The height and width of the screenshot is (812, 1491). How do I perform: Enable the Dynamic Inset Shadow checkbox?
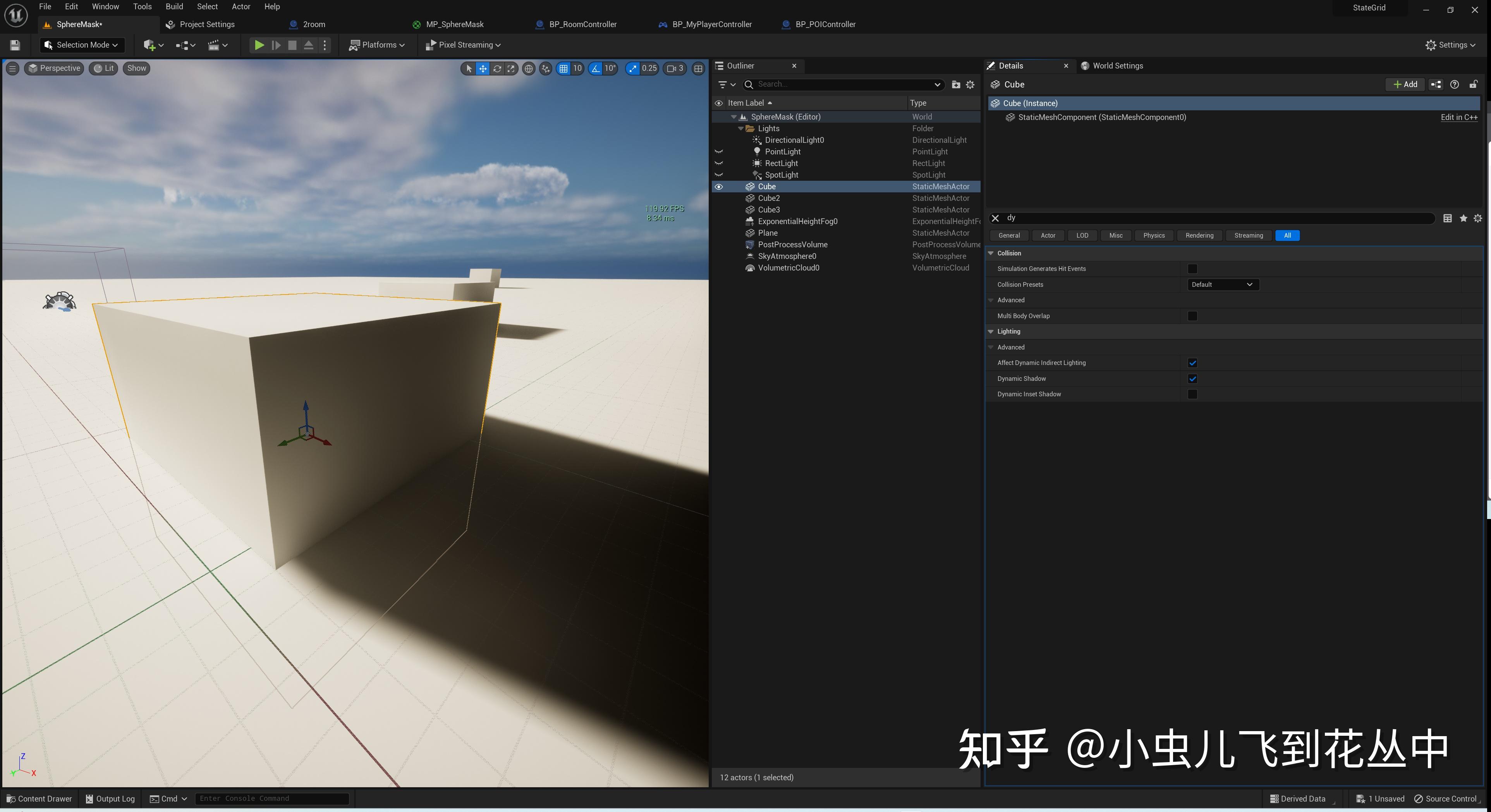tap(1192, 394)
